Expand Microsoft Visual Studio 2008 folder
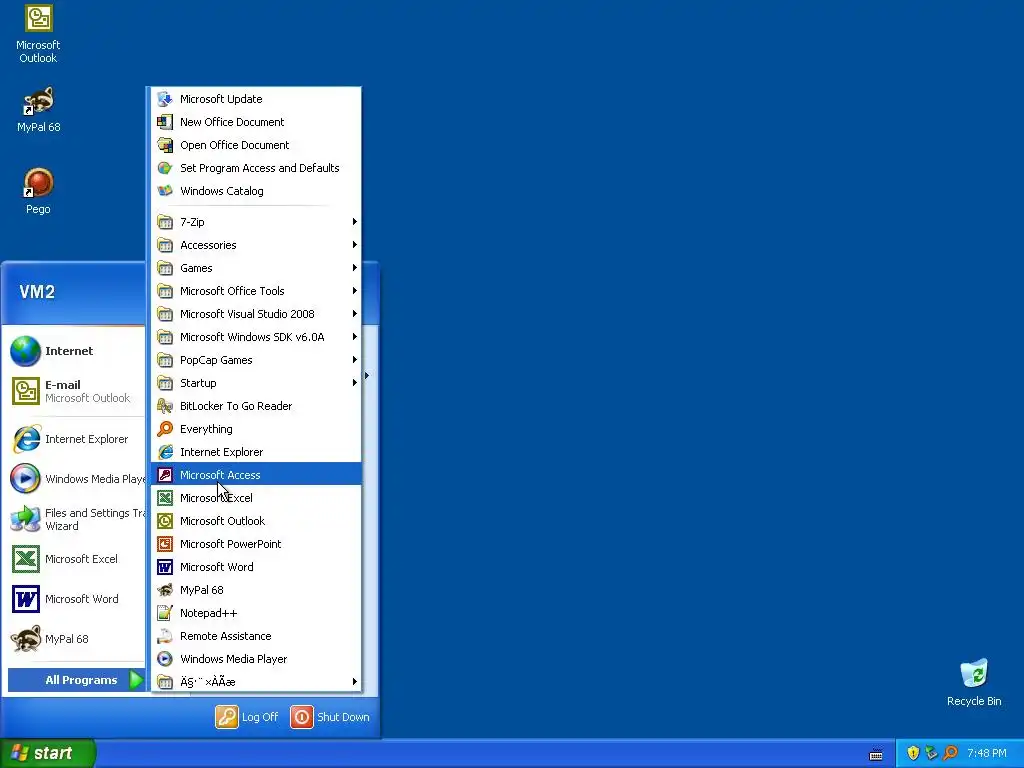 [256, 314]
